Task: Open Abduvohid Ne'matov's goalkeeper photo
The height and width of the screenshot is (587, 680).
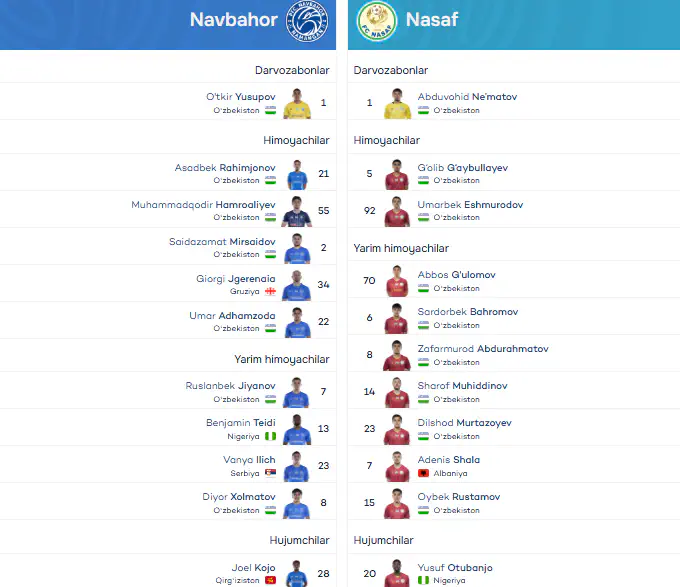Action: (397, 103)
